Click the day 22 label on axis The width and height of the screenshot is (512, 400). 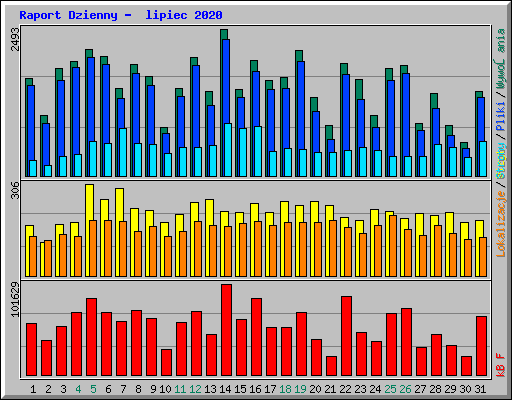[345, 389]
